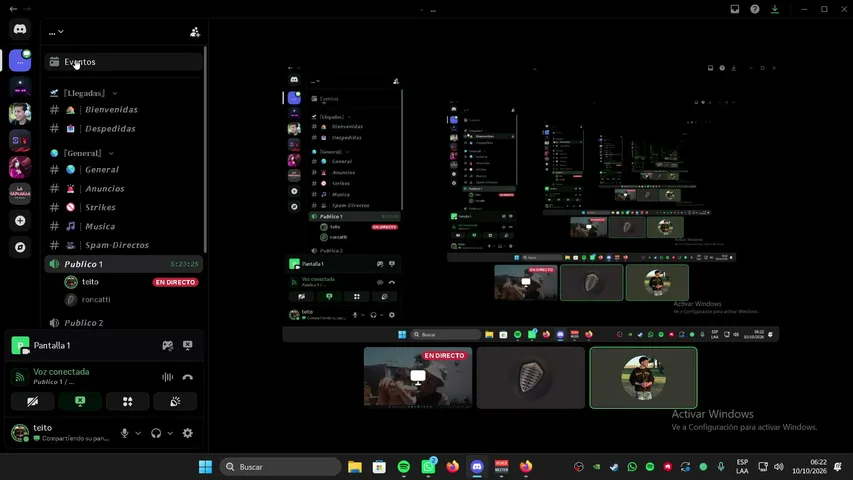Image resolution: width=853 pixels, height=480 pixels.
Task: Open stream settings for Pantalla 1
Action: (x=168, y=345)
